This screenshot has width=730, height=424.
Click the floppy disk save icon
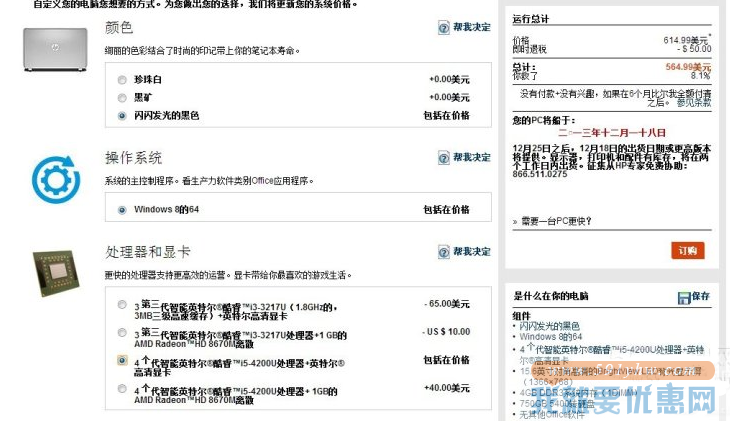pyautogui.click(x=683, y=297)
